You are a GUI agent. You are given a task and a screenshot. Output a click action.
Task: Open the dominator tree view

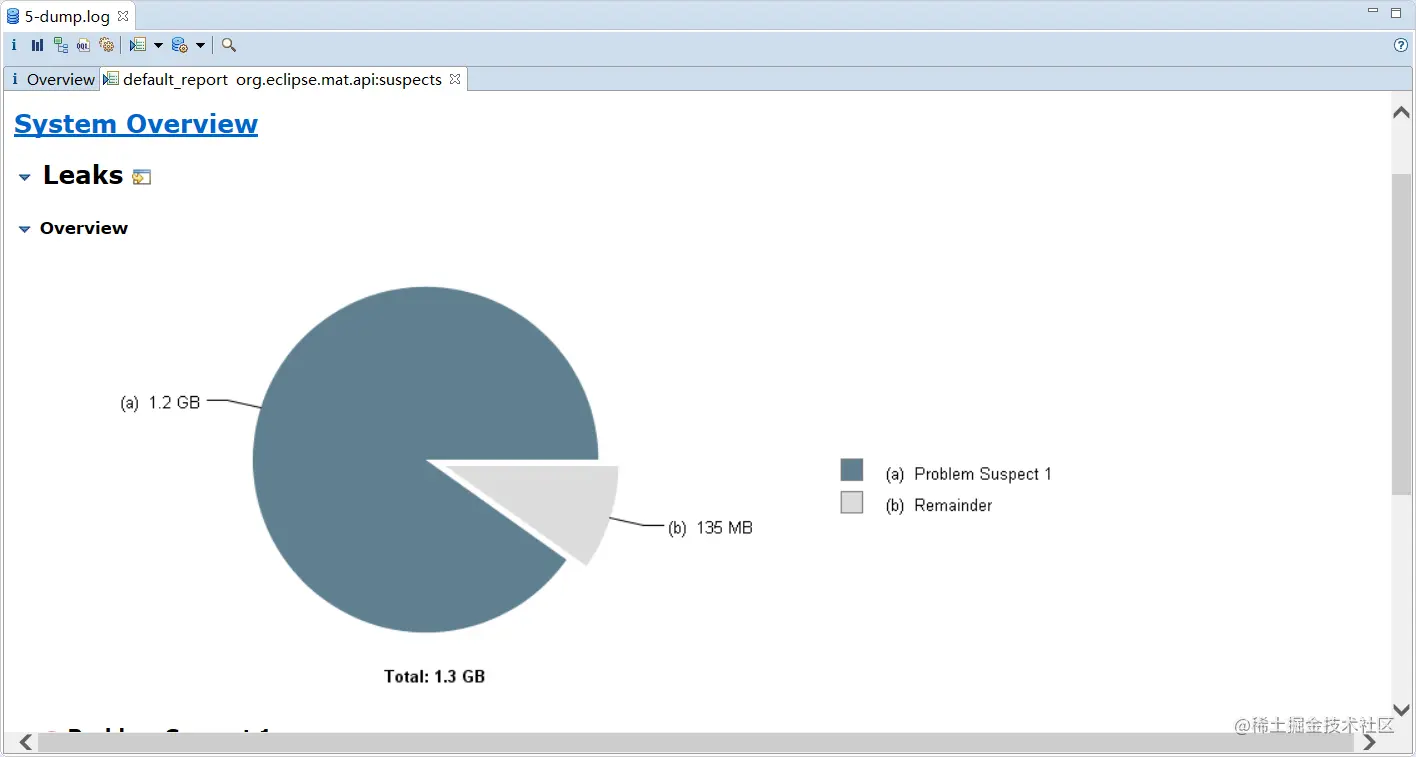[61, 45]
